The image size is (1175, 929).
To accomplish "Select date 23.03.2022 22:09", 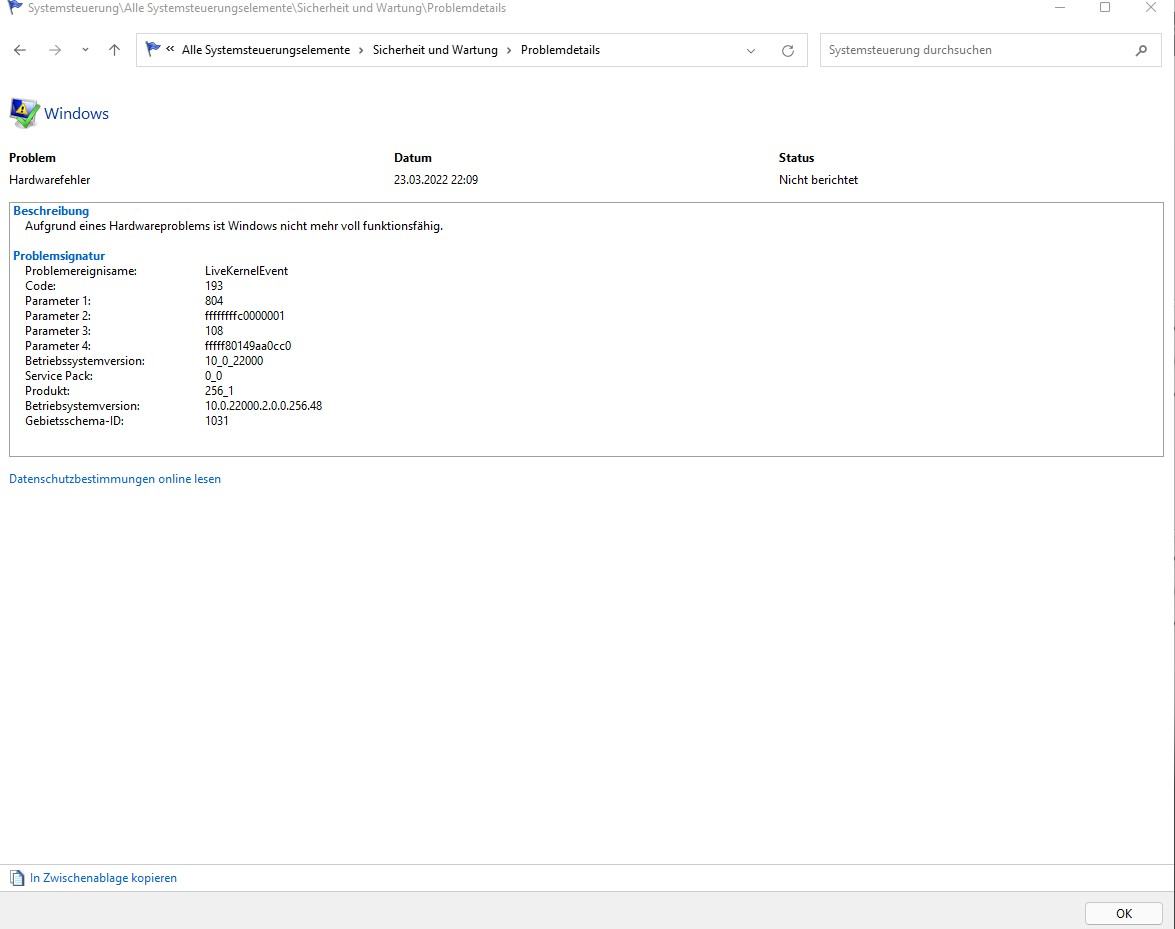I will pos(436,180).
